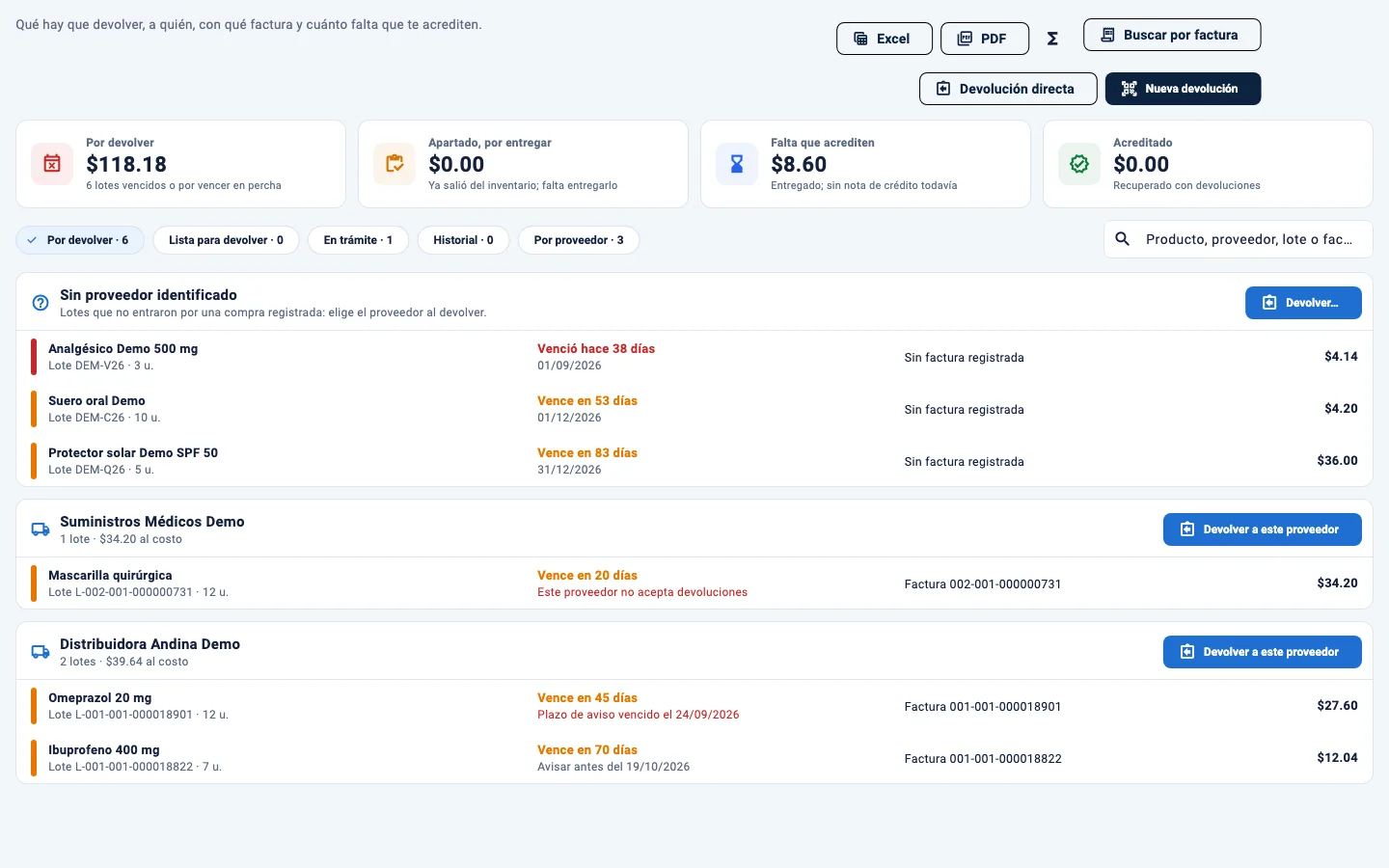
Task: Export the list as PDF
Action: click(x=985, y=39)
